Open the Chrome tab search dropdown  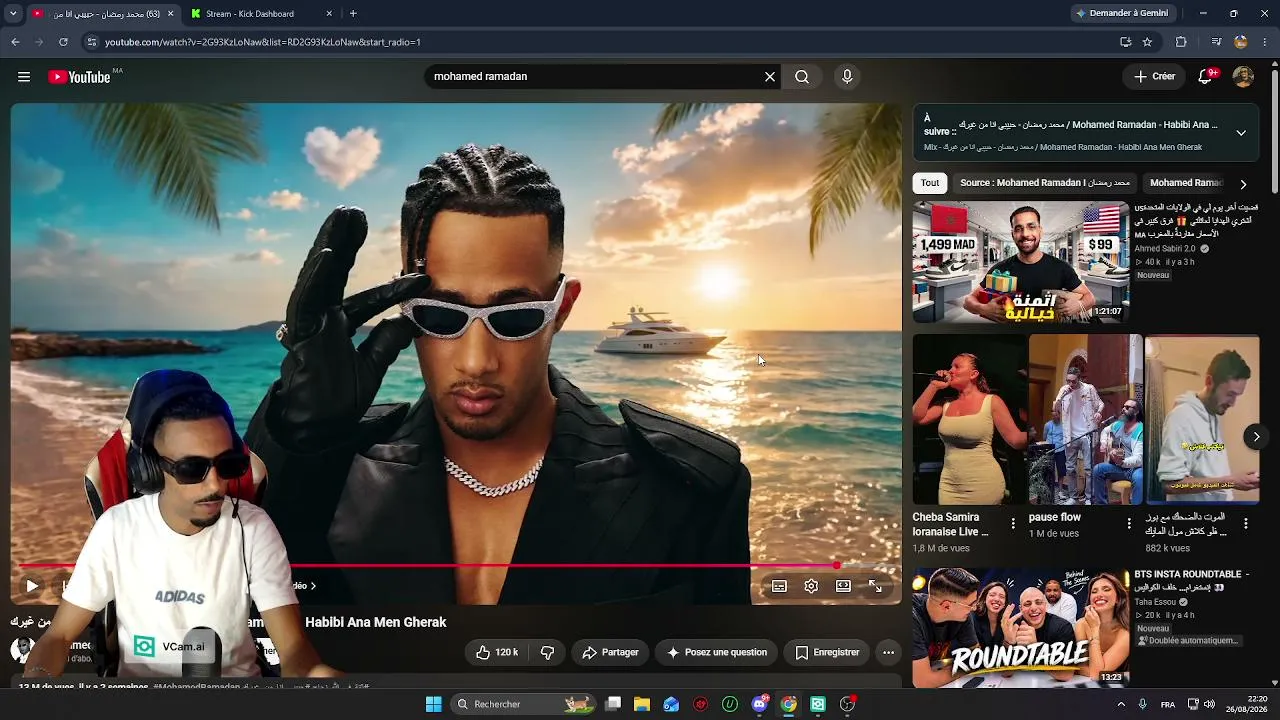(13, 14)
